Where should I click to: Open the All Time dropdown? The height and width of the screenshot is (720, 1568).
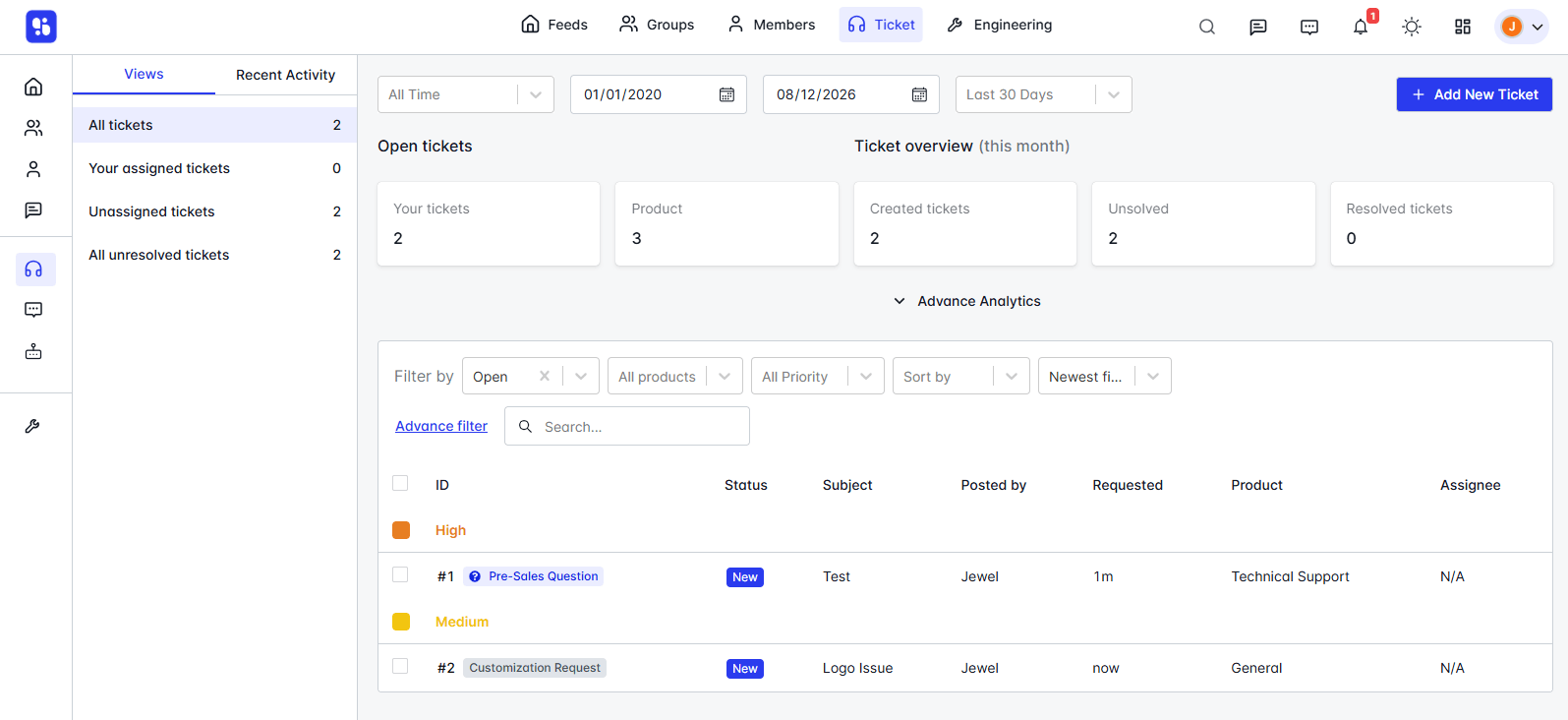click(x=466, y=94)
